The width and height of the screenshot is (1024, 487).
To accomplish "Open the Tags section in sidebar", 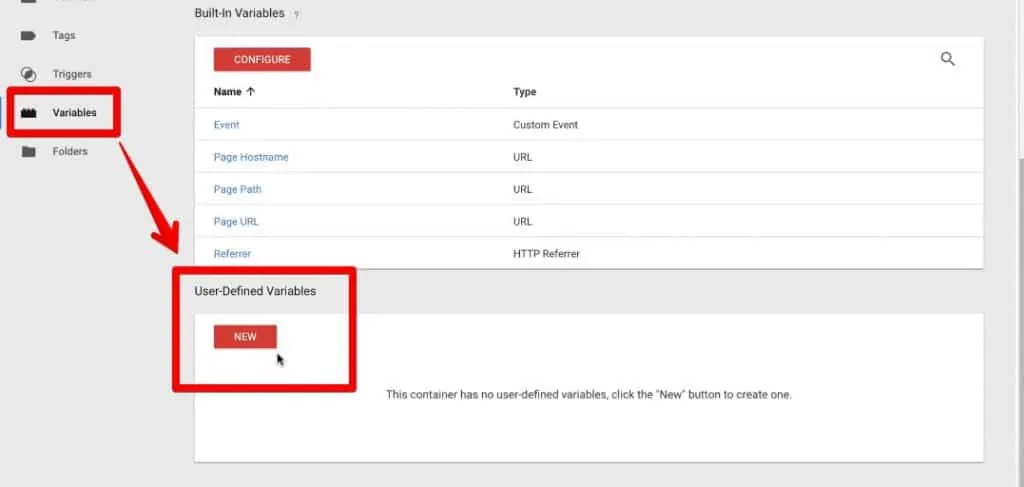I will point(63,35).
